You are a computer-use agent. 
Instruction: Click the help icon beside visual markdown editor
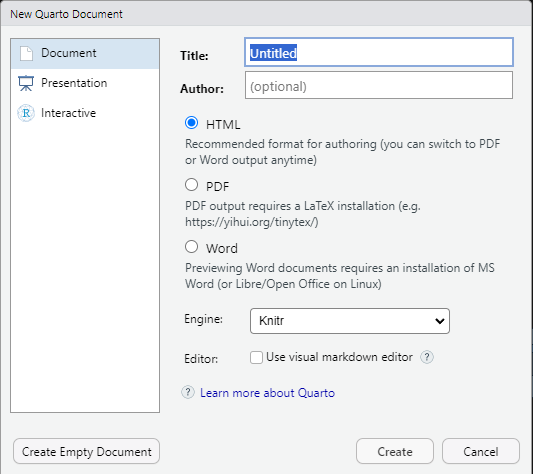(x=427, y=357)
